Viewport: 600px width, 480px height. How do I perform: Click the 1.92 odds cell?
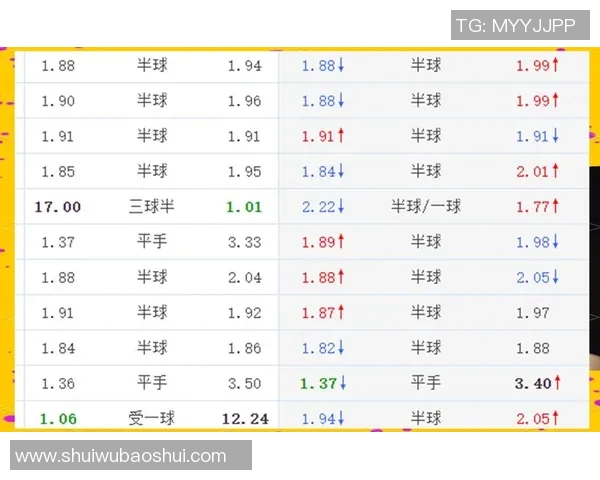click(245, 313)
